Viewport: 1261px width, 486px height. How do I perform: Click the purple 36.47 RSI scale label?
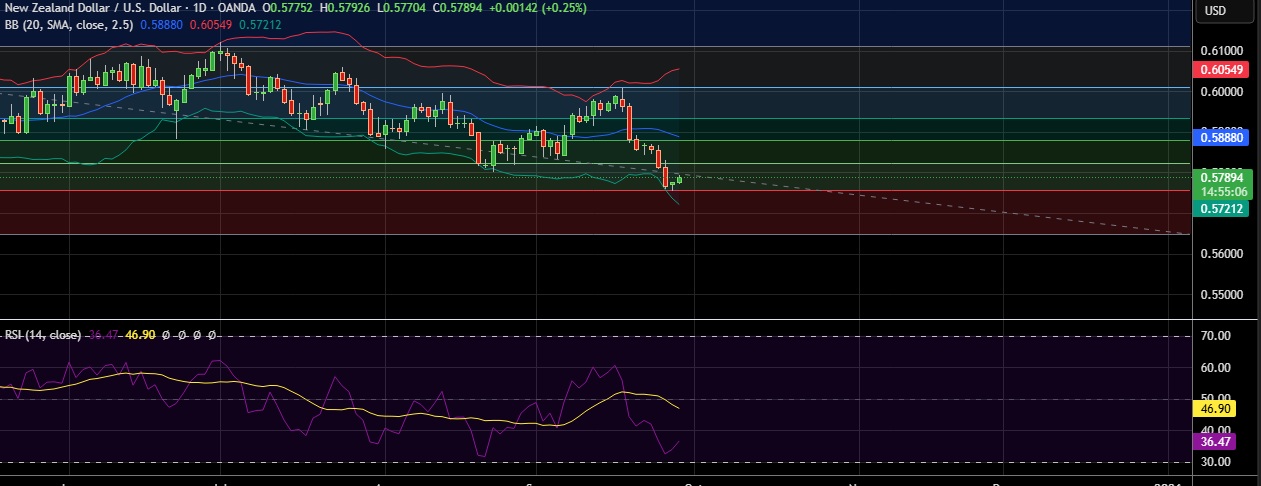1214,441
